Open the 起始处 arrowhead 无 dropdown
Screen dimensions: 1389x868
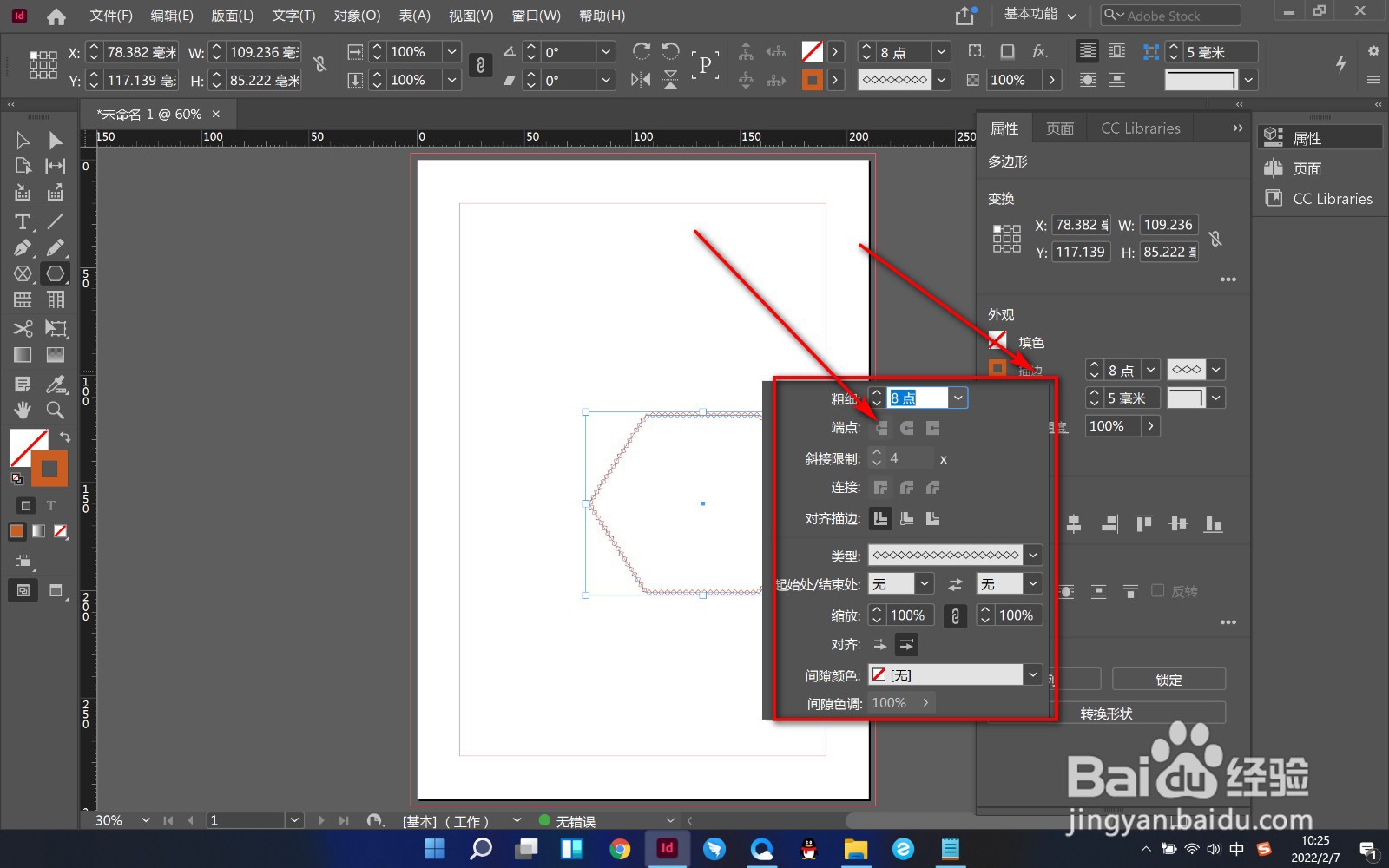pos(925,584)
